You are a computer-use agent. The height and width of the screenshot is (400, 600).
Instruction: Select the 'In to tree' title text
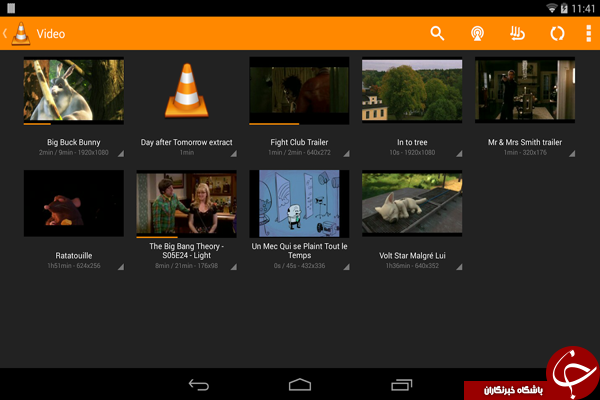click(x=412, y=142)
